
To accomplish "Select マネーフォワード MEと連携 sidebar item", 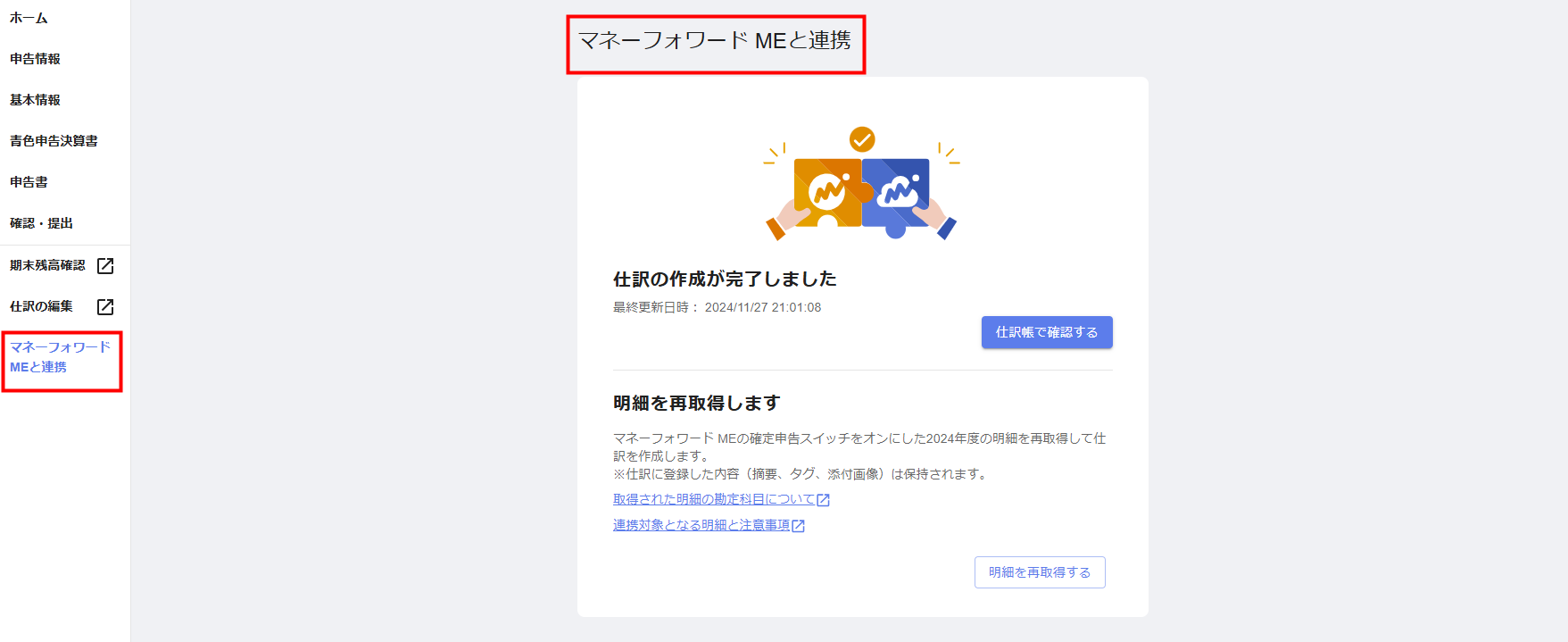I will click(60, 357).
